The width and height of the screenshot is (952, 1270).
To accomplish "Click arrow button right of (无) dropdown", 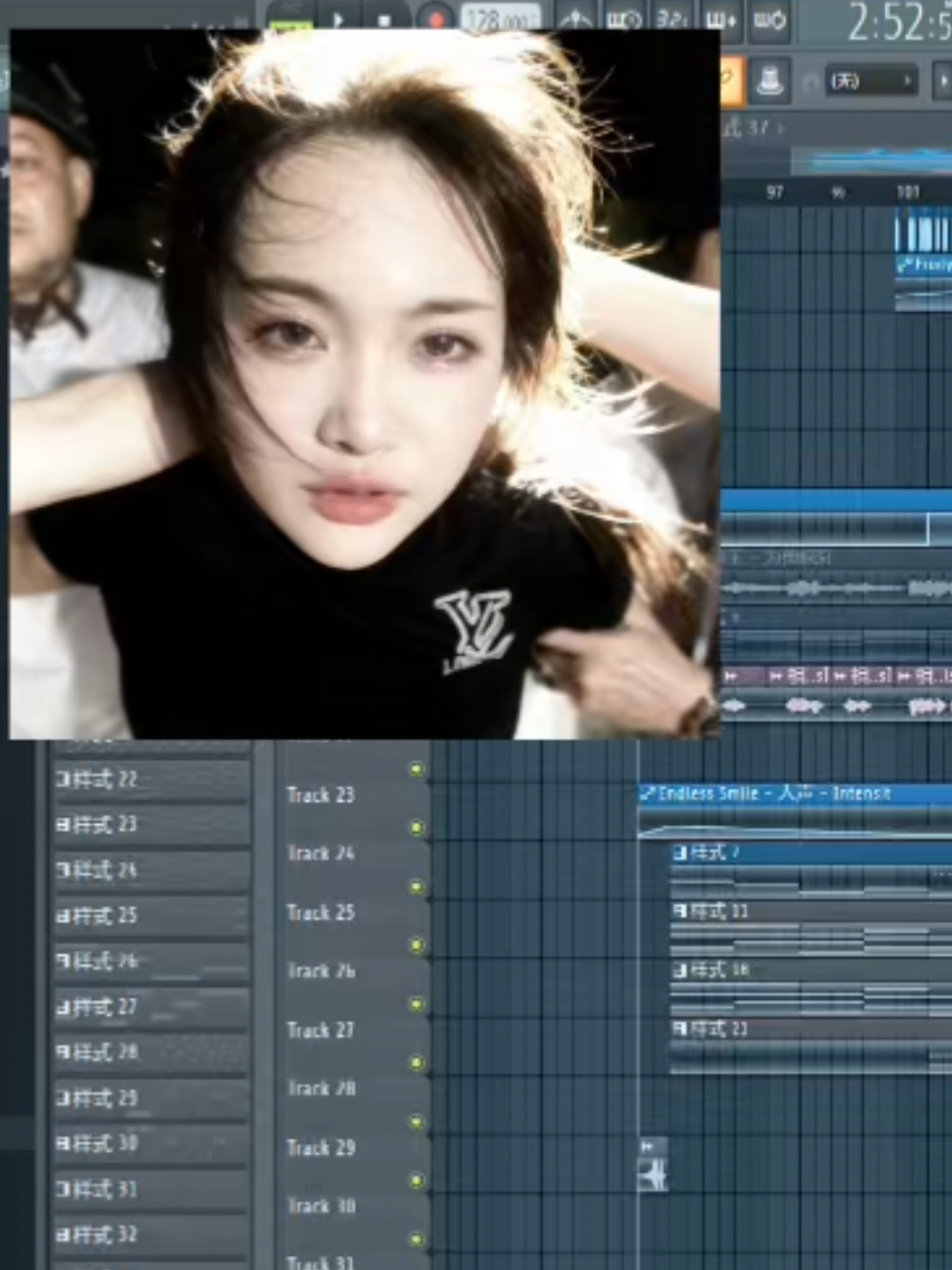I will [x=943, y=81].
